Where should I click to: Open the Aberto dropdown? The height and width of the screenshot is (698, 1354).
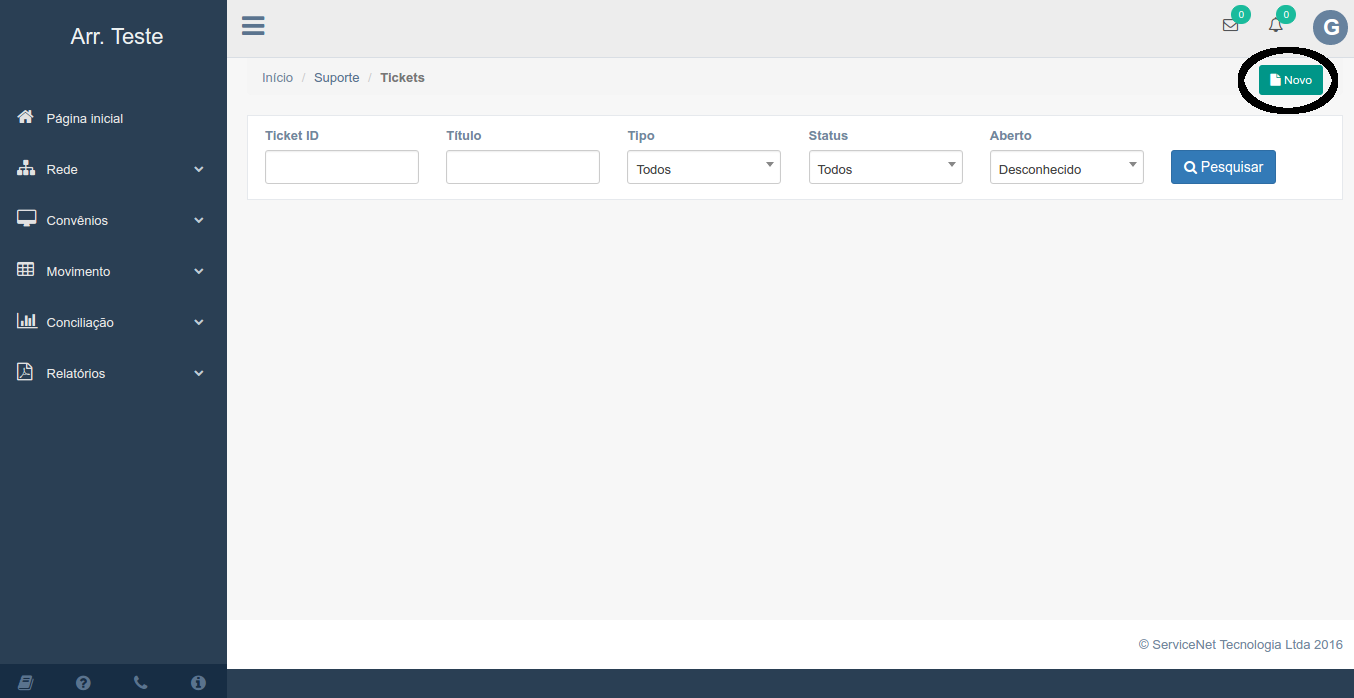coord(1066,168)
